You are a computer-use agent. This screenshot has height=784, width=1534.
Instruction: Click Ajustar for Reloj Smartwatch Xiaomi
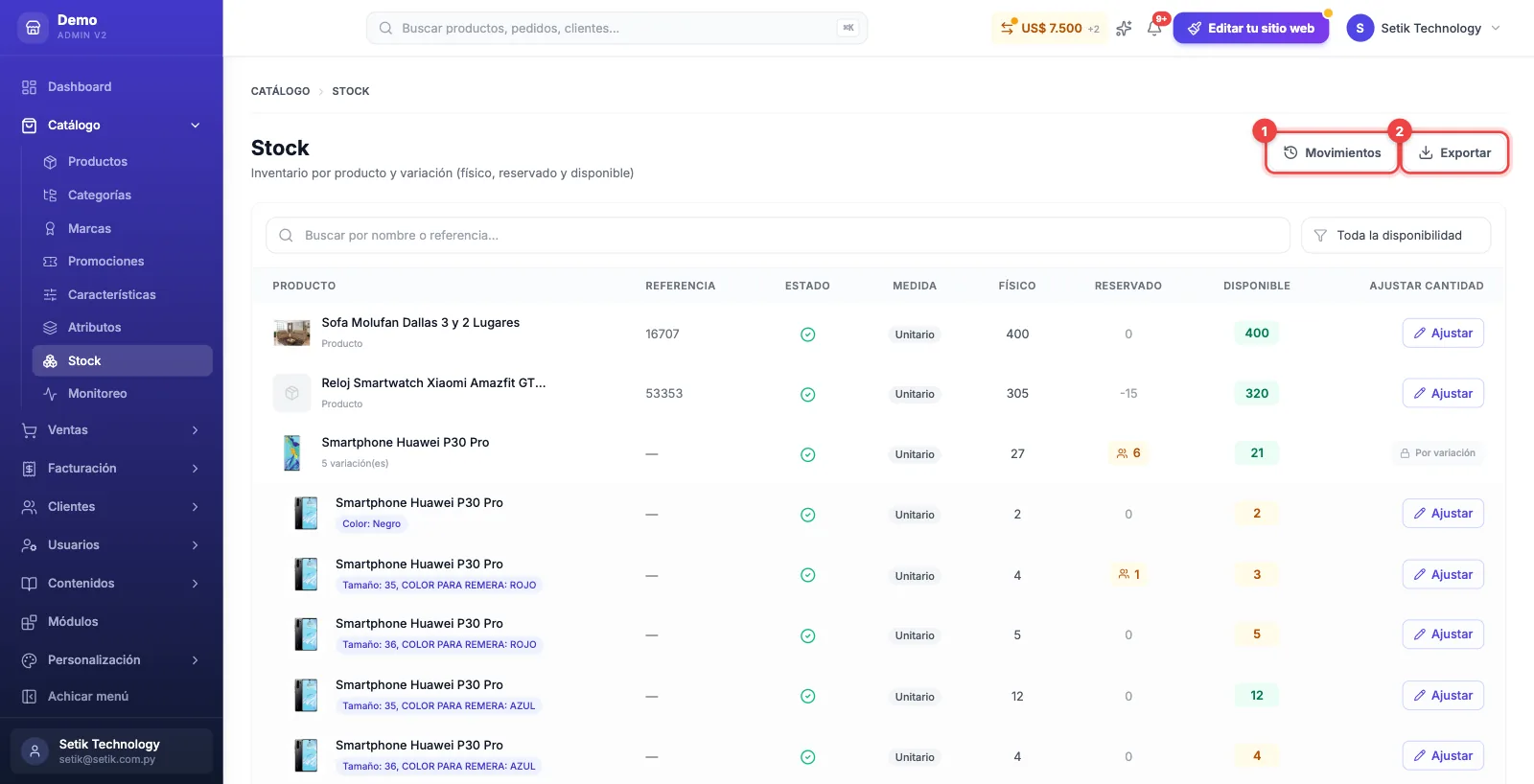pyautogui.click(x=1443, y=393)
